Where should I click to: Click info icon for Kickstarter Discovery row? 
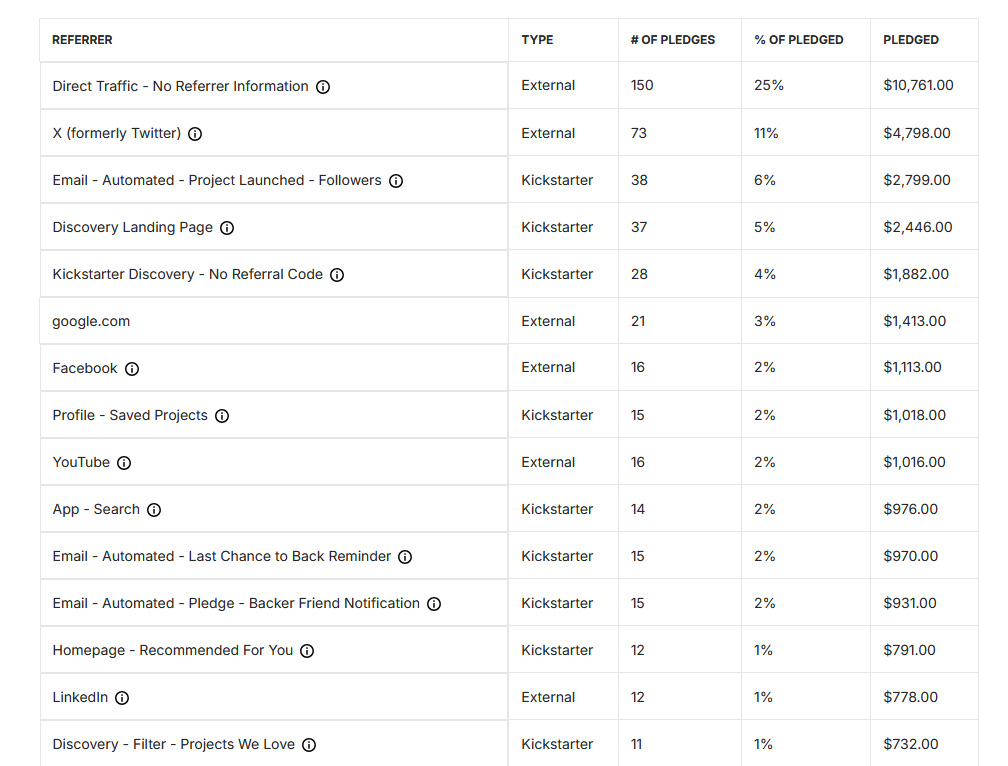tap(337, 275)
